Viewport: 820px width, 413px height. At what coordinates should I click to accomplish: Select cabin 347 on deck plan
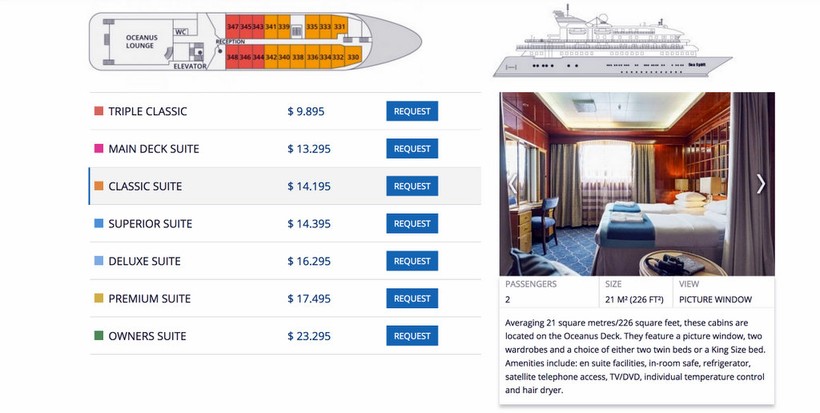(233, 27)
